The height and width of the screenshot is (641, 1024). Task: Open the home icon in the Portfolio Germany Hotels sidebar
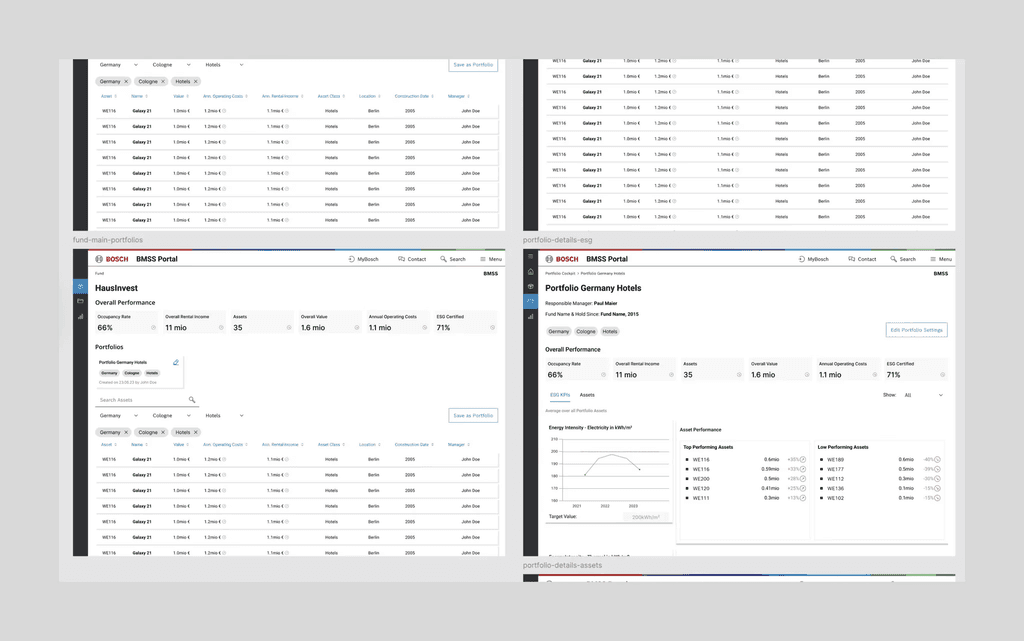point(530,272)
